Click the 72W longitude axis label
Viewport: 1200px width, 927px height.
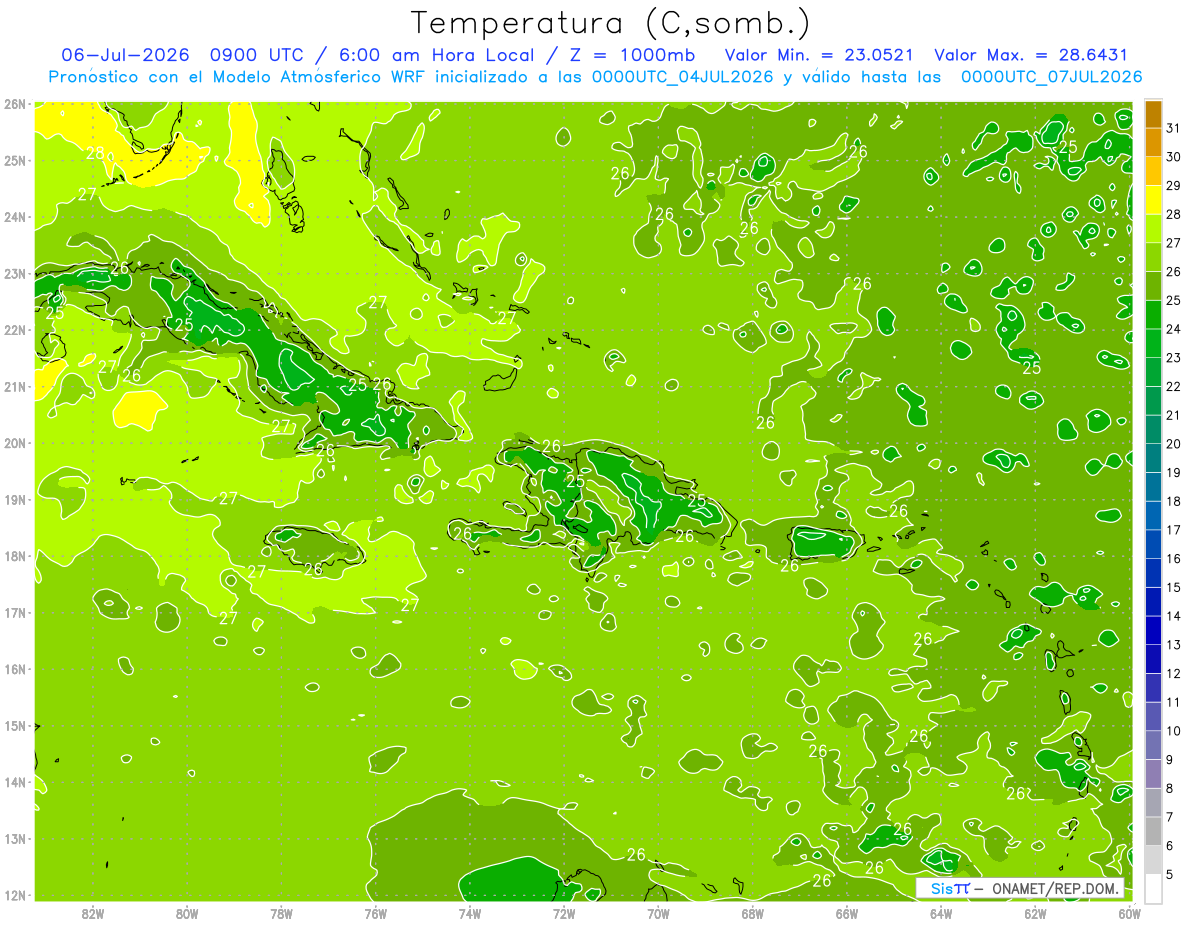point(564,912)
